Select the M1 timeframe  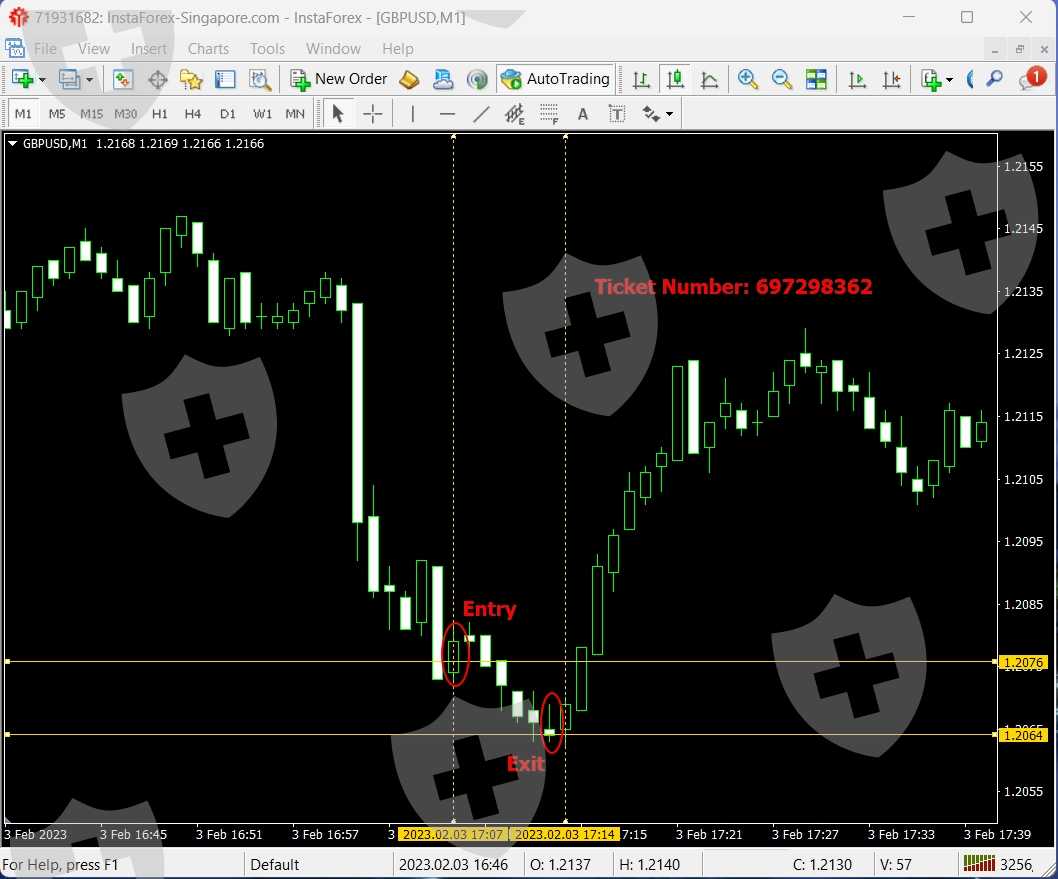23,114
